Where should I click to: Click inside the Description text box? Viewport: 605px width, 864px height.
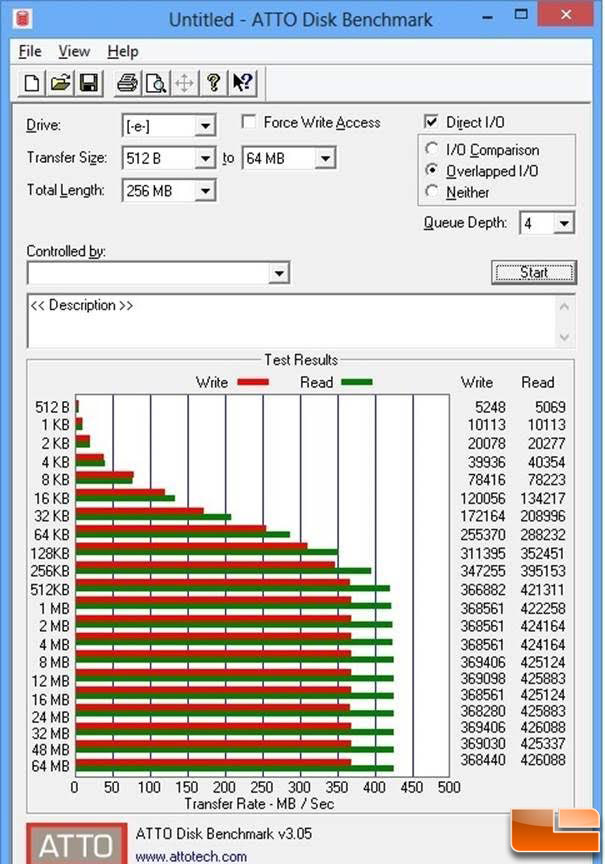point(291,321)
